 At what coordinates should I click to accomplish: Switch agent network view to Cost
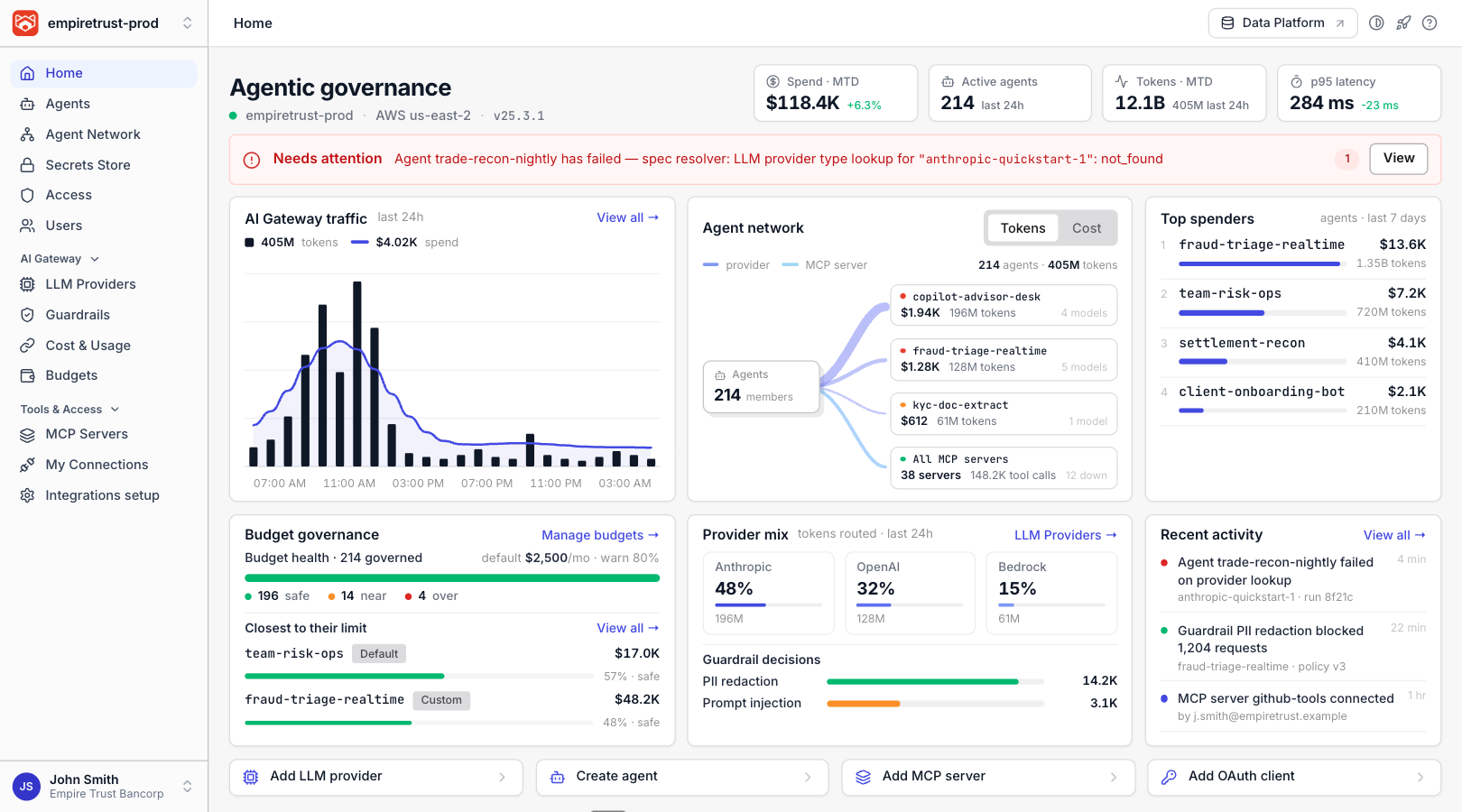(1087, 228)
